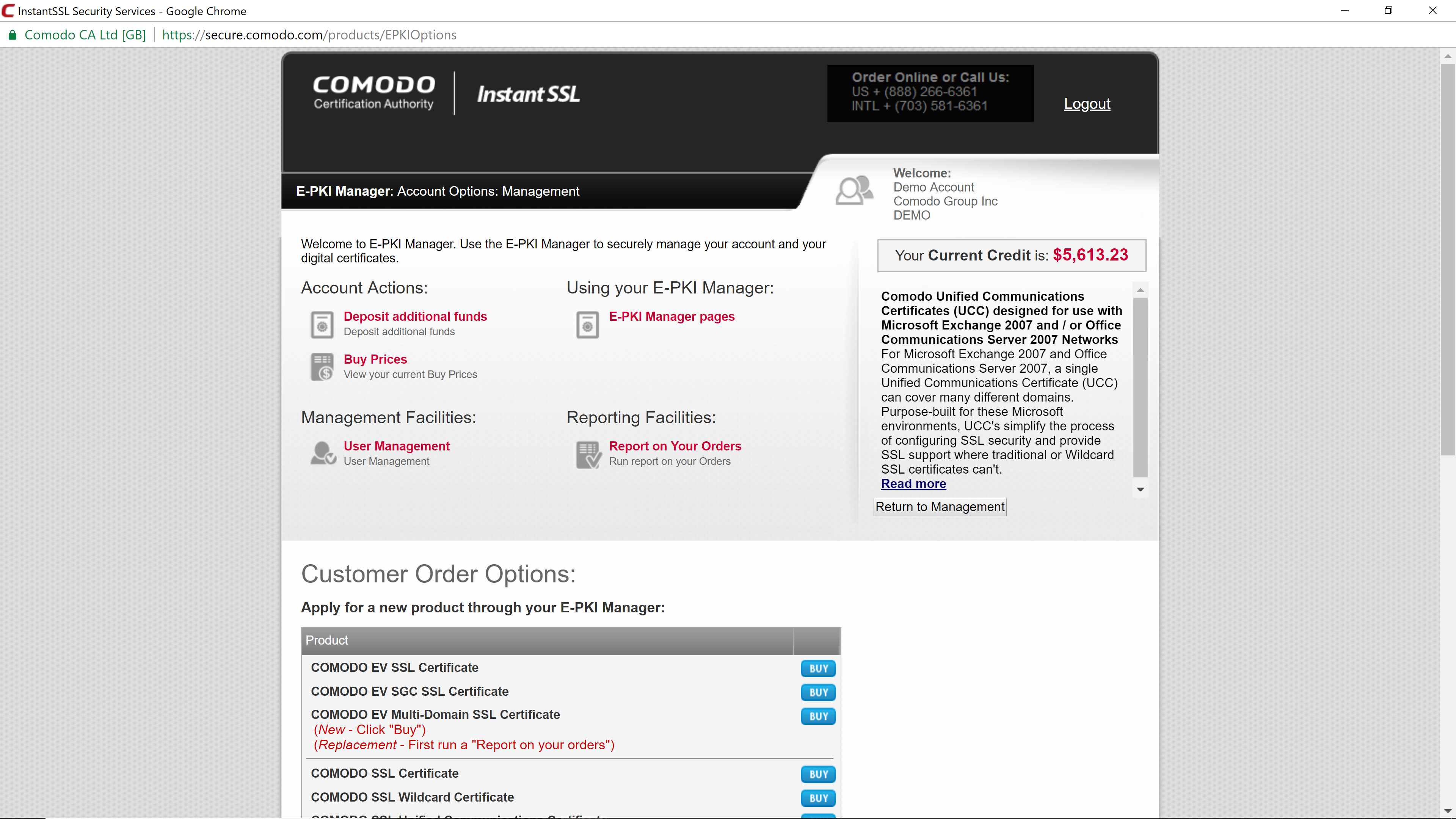The image size is (1456, 819).
Task: Open Report on Your Orders link
Action: [x=675, y=446]
